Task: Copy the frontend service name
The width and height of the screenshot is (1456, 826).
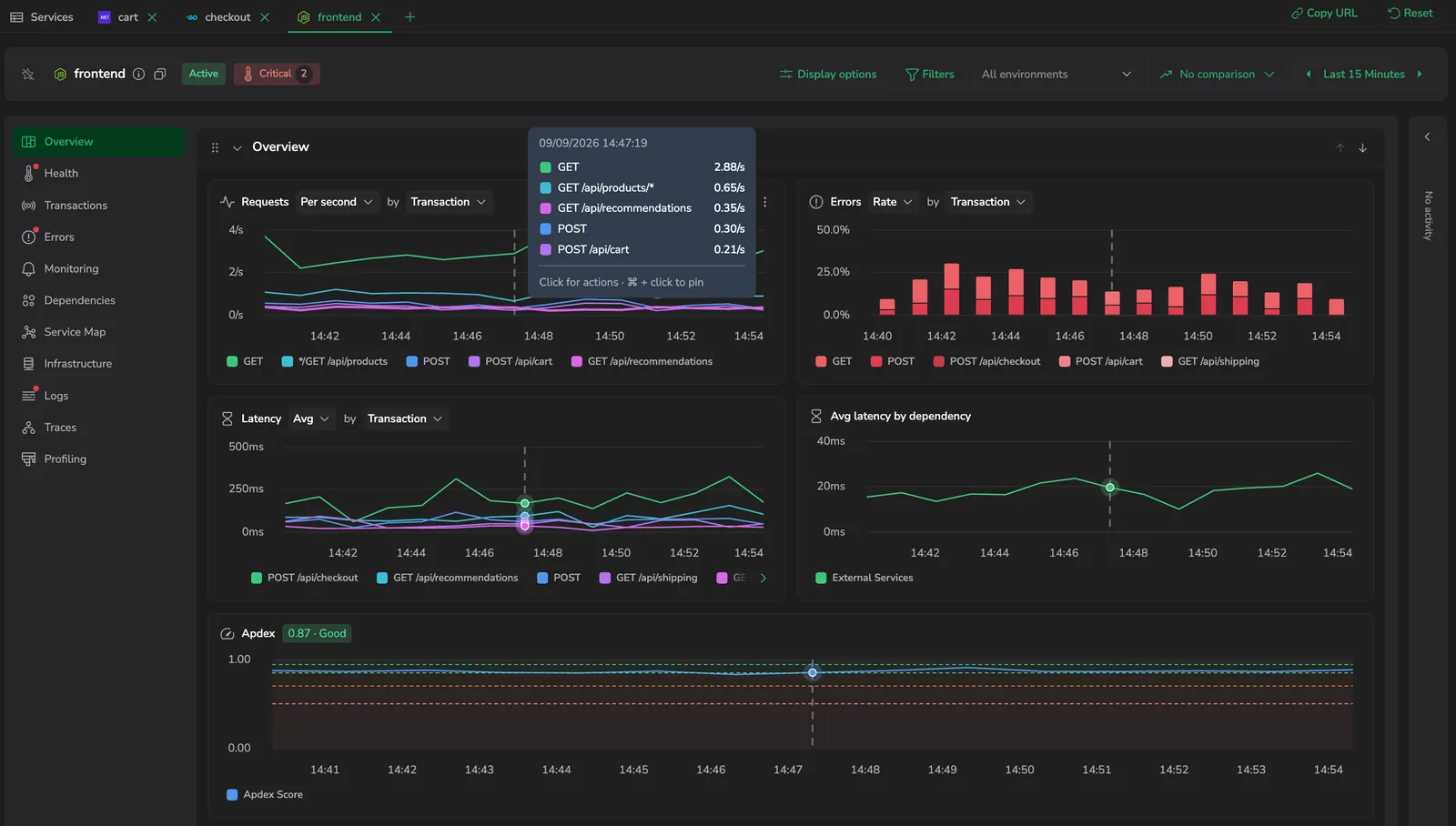Action: 160,75
